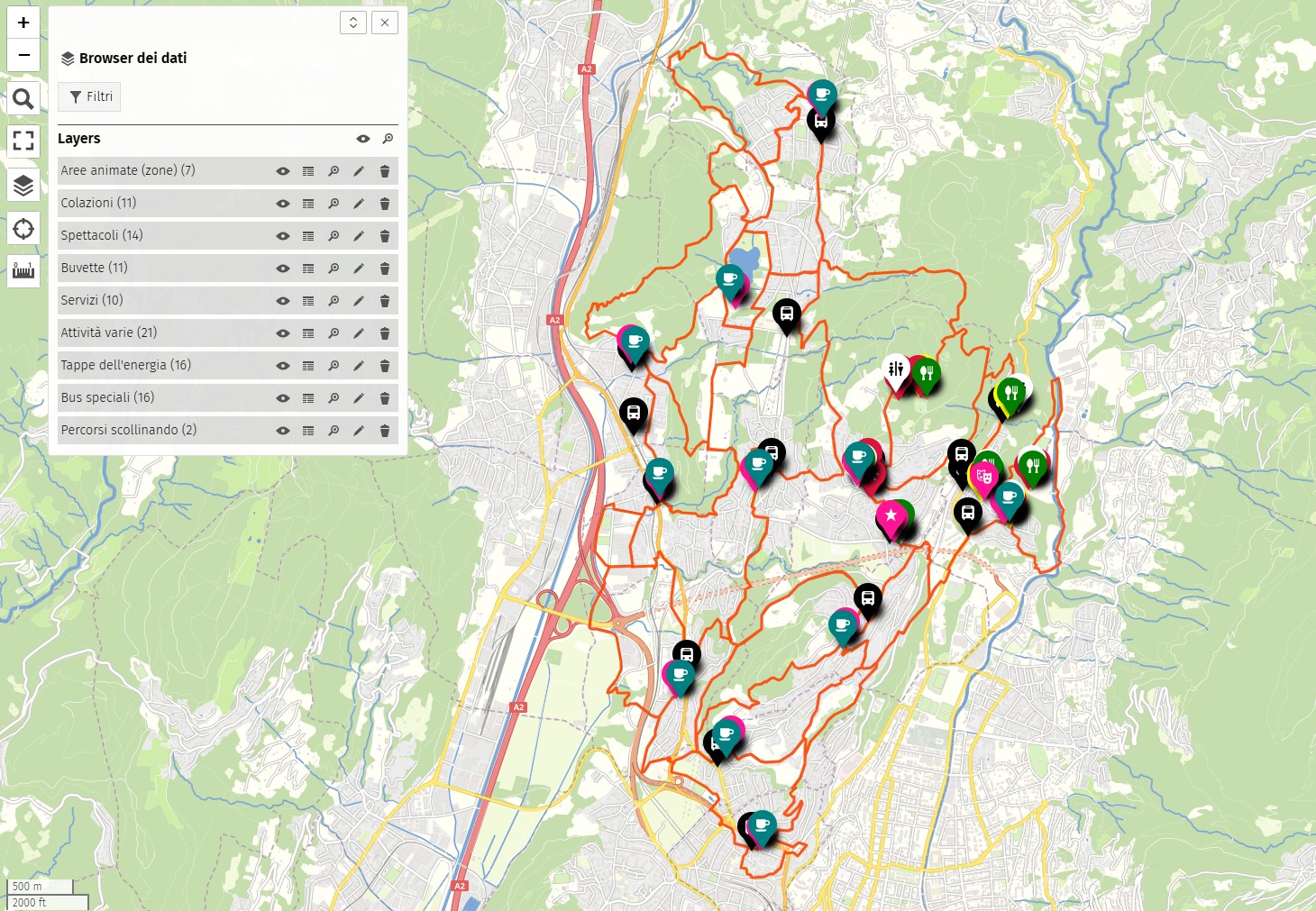Viewport: 1316px width, 911px height.
Task: Delete the Bus speciali layer
Action: pyautogui.click(x=385, y=398)
